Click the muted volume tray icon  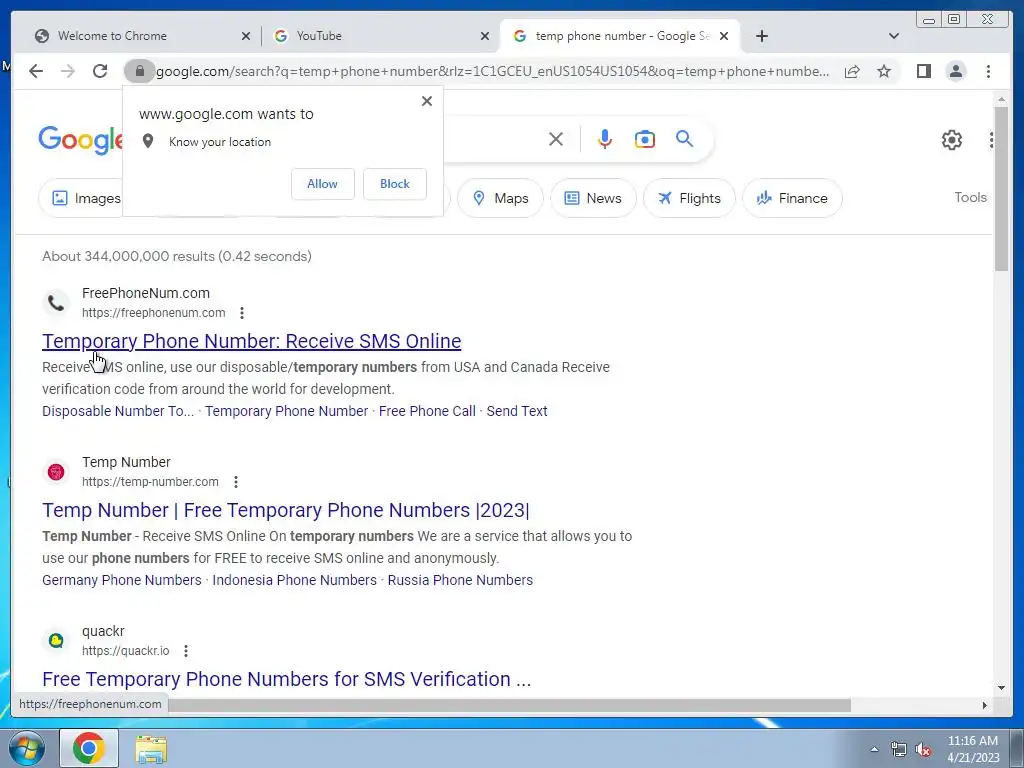click(923, 750)
